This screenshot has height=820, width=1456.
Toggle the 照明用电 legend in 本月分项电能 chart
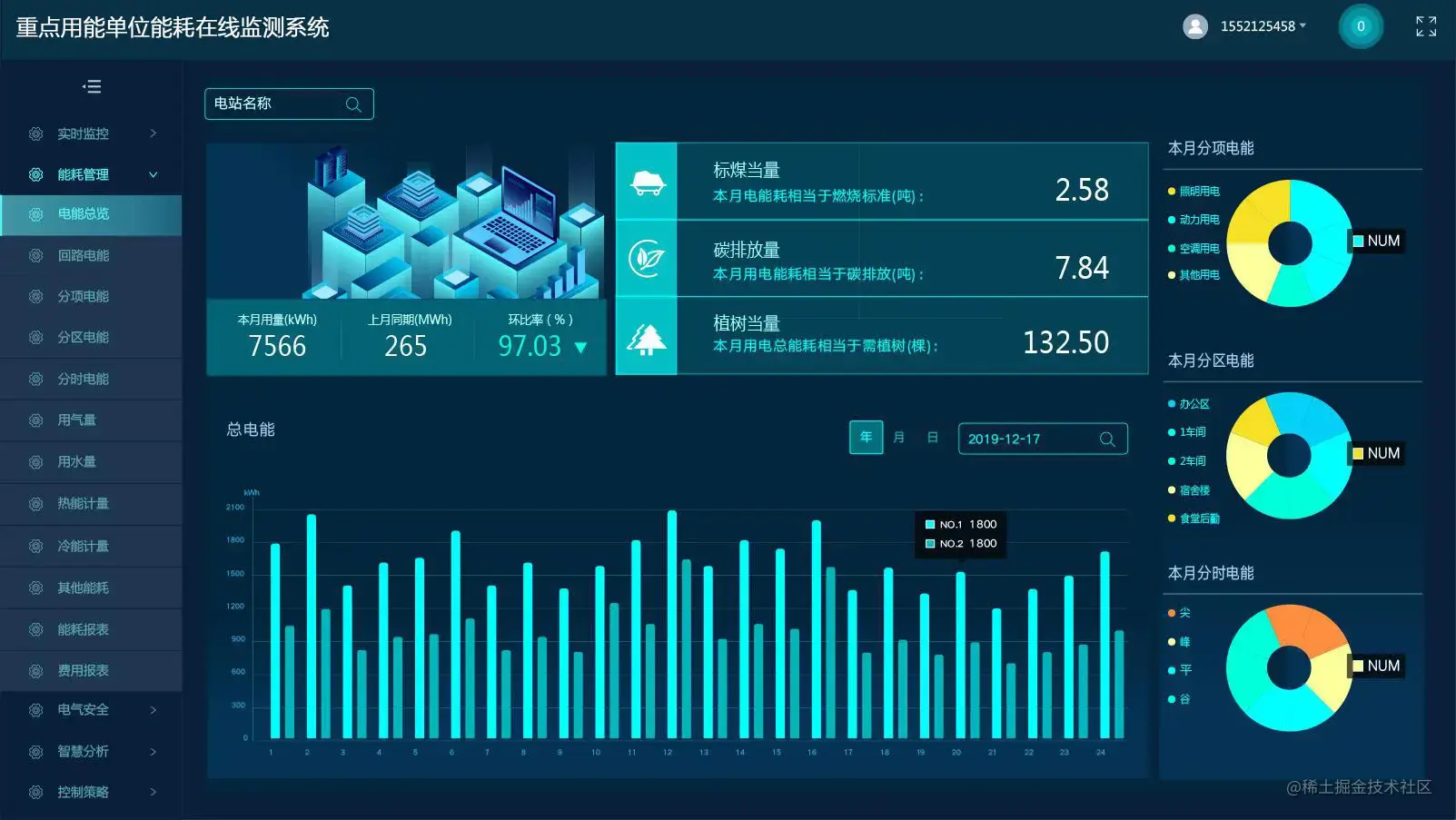(1194, 192)
